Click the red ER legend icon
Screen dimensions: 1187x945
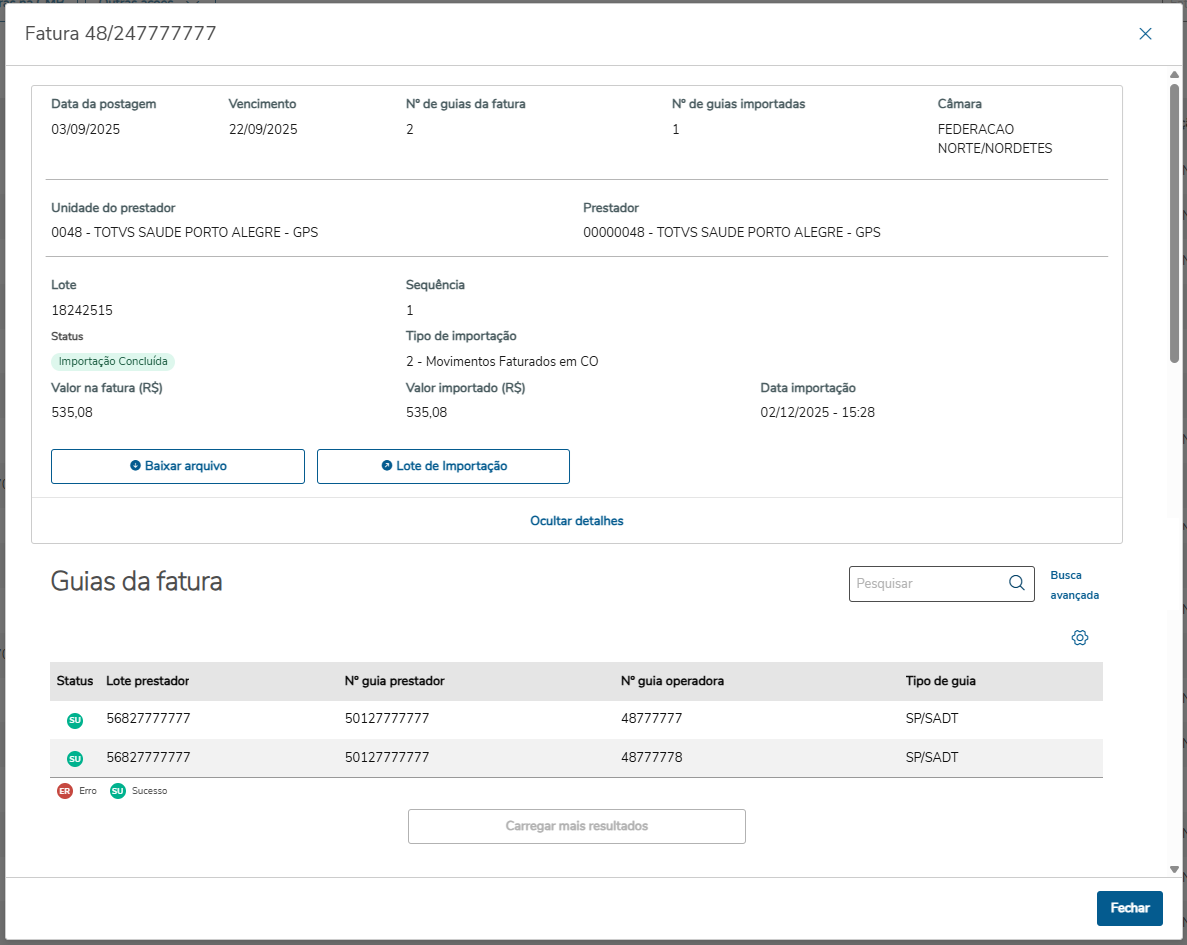click(65, 791)
